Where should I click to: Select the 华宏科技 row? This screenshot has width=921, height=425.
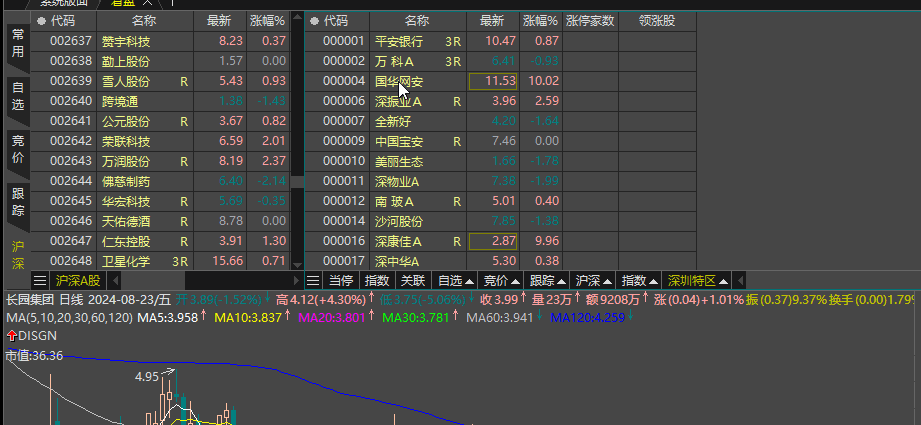[160, 201]
